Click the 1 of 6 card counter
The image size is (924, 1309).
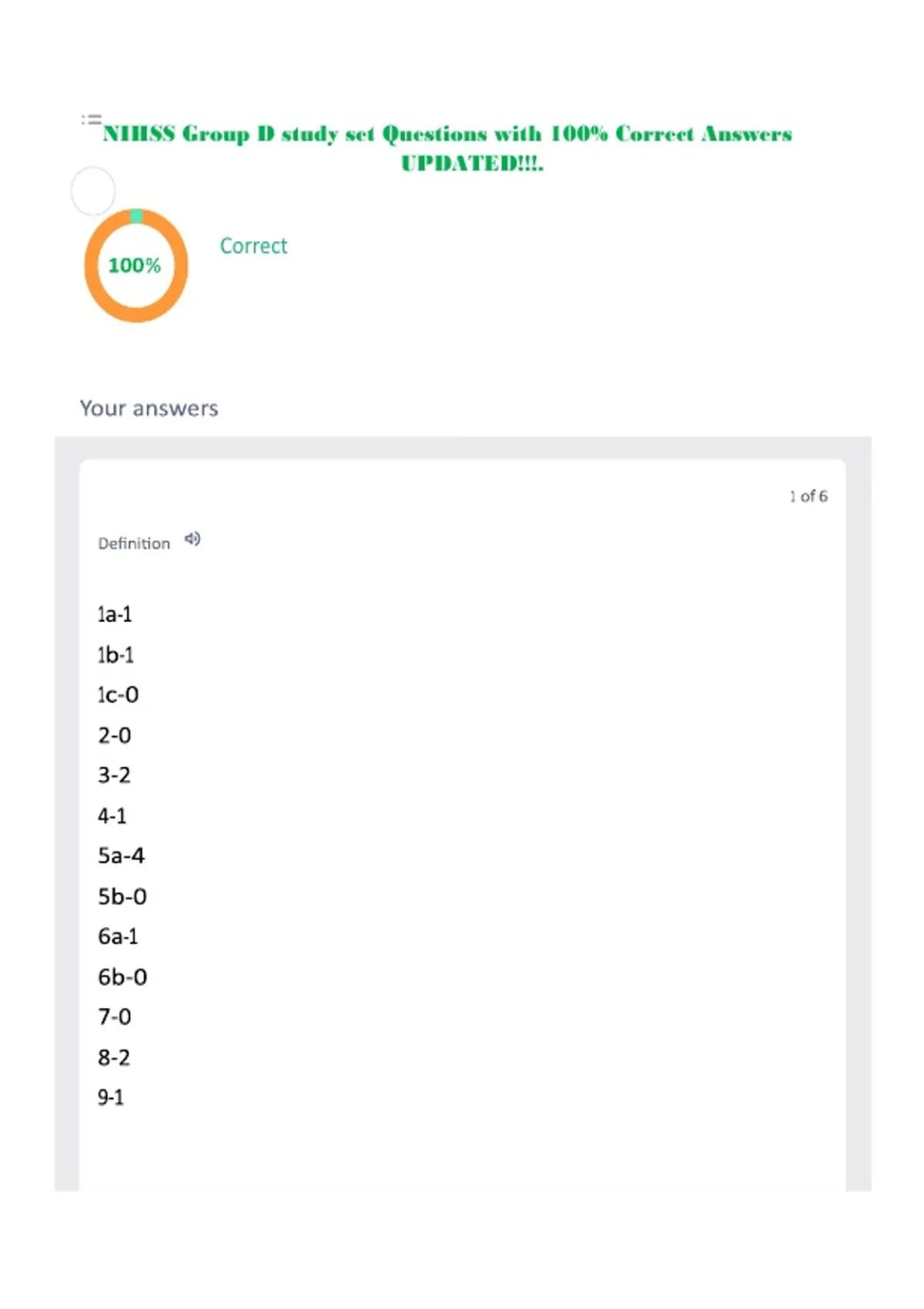(808, 497)
